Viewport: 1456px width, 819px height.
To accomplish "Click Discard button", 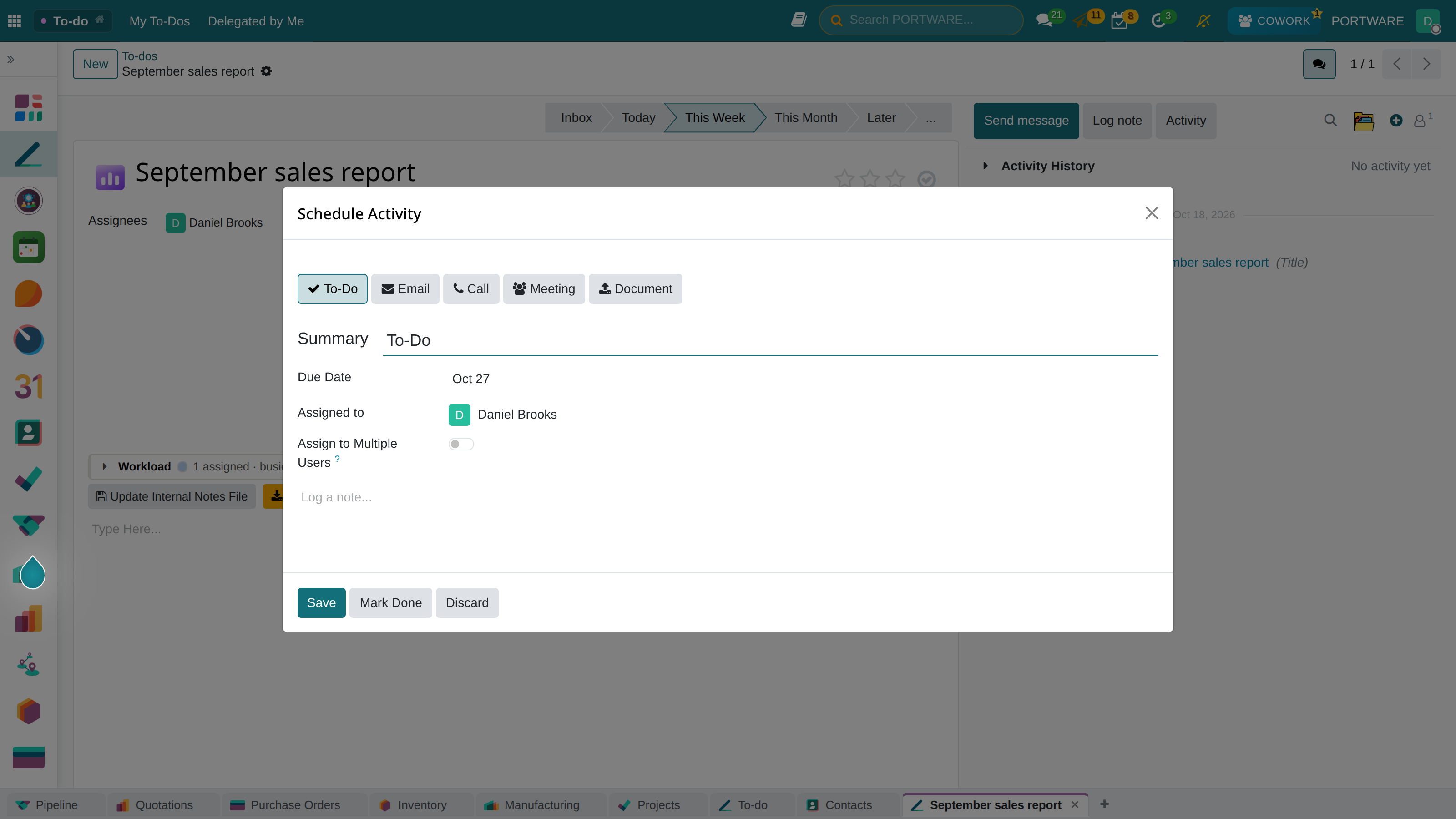I will 467,602.
